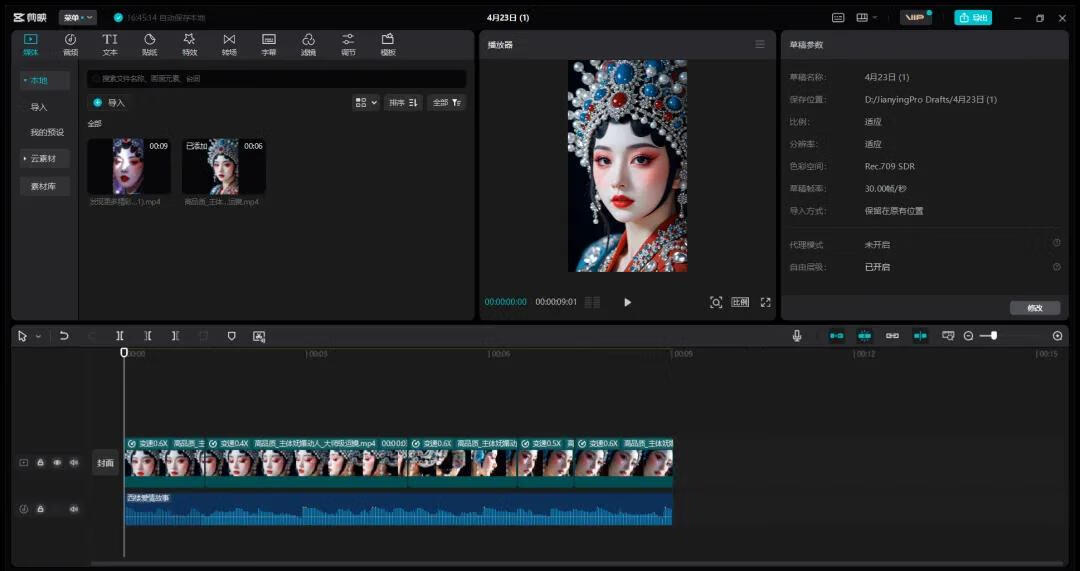Open the 排序 sort dropdown
The height and width of the screenshot is (571, 1080).
[403, 103]
